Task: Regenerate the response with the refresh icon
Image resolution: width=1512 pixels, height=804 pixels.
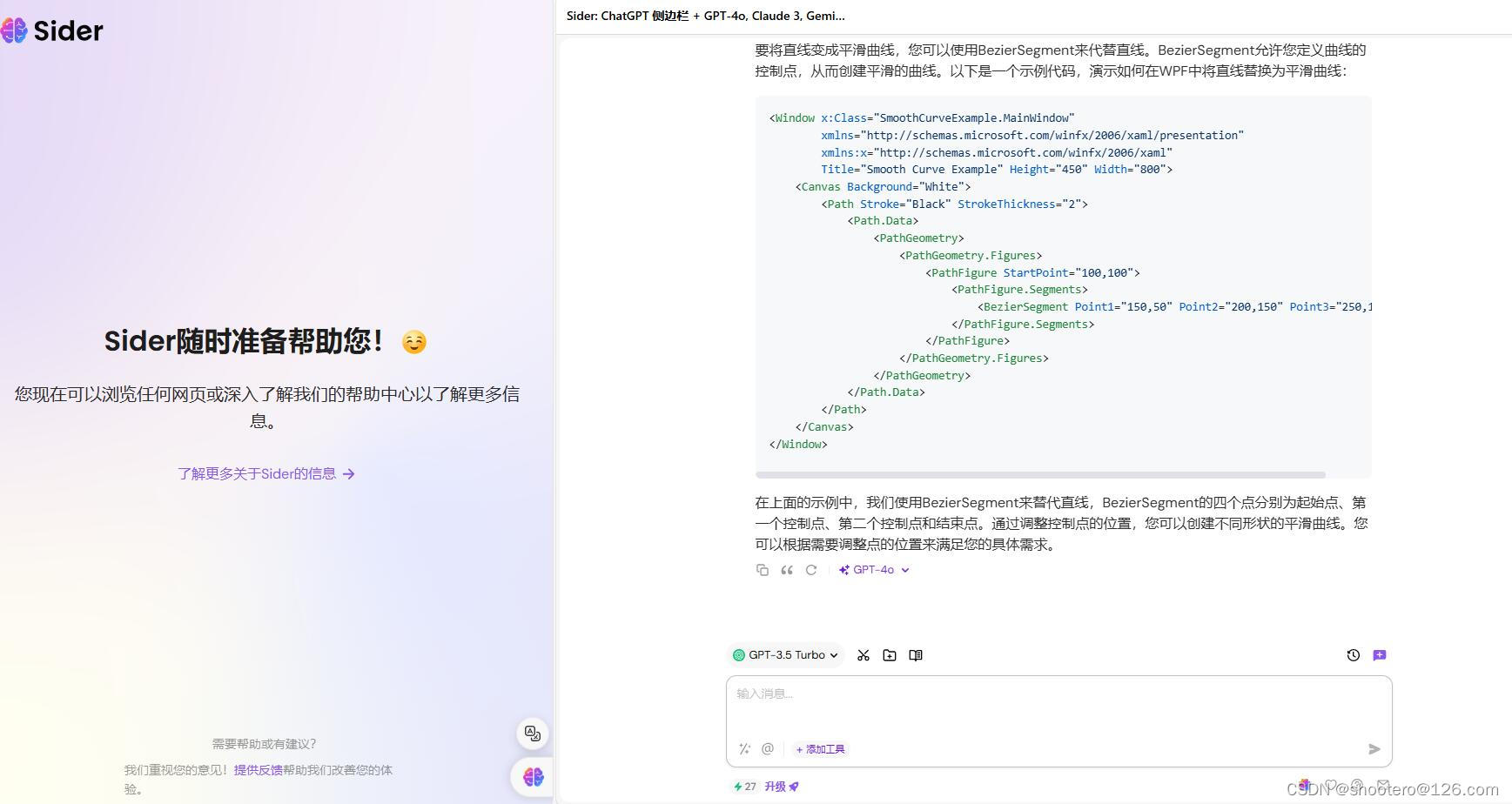Action: [811, 570]
